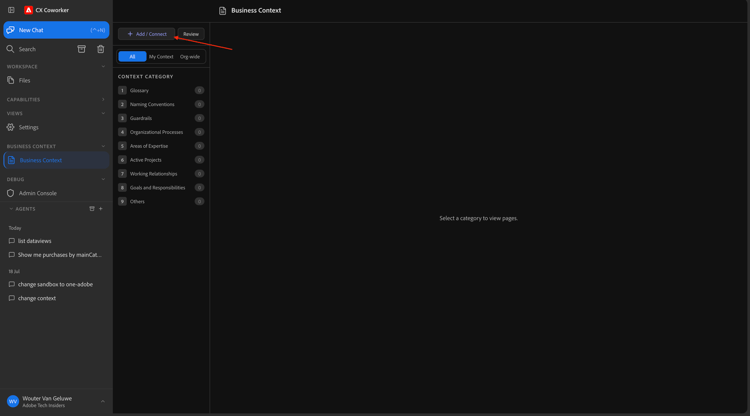Select the Areas of Expertise category

coord(161,146)
